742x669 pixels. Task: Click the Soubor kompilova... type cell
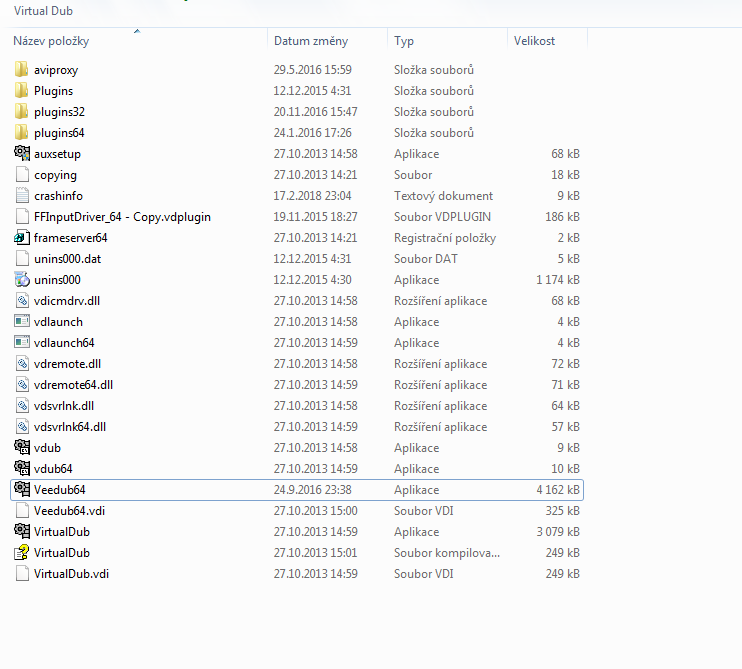point(447,553)
